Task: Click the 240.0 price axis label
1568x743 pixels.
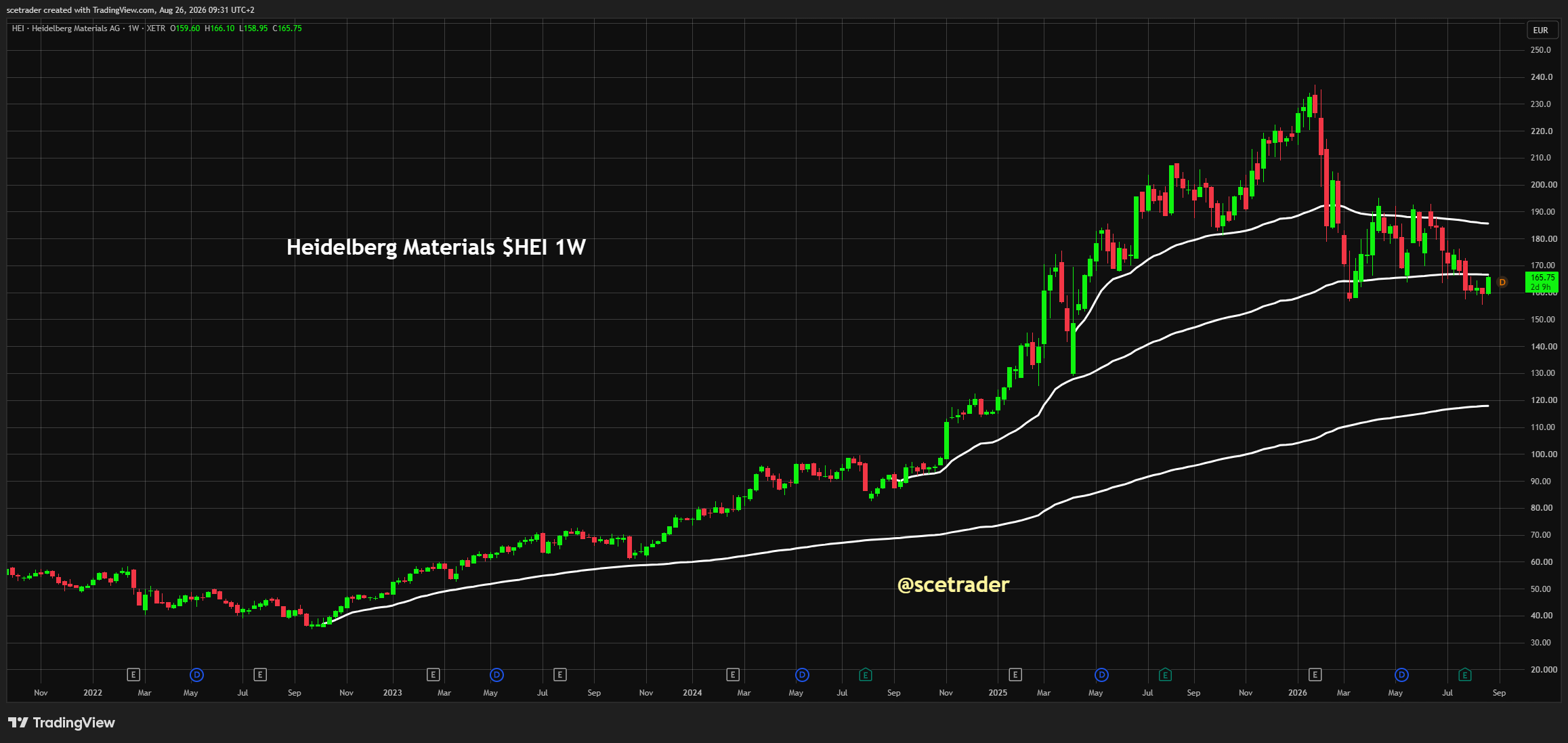Action: [x=1542, y=77]
